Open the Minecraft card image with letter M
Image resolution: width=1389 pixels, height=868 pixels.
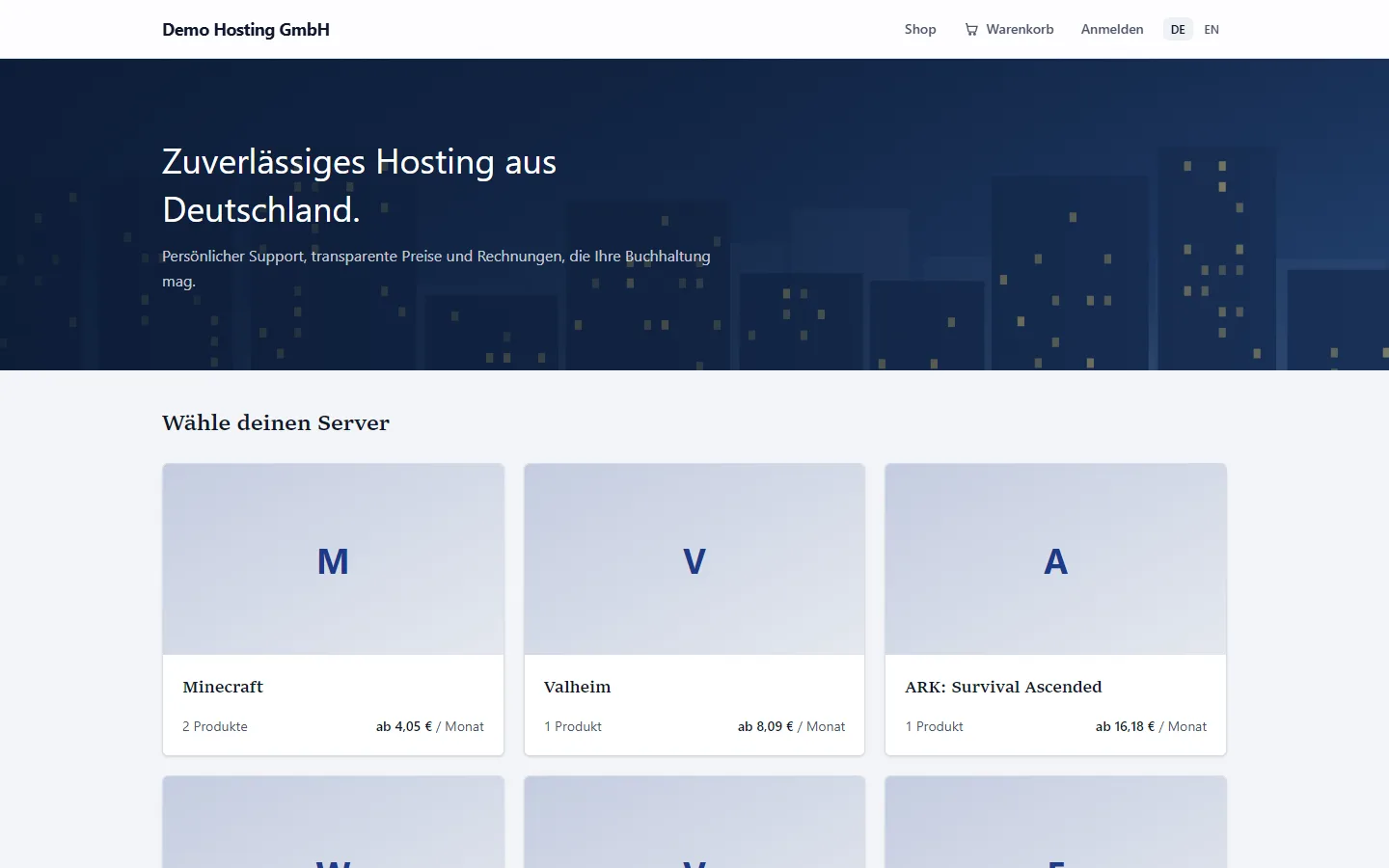pos(333,559)
